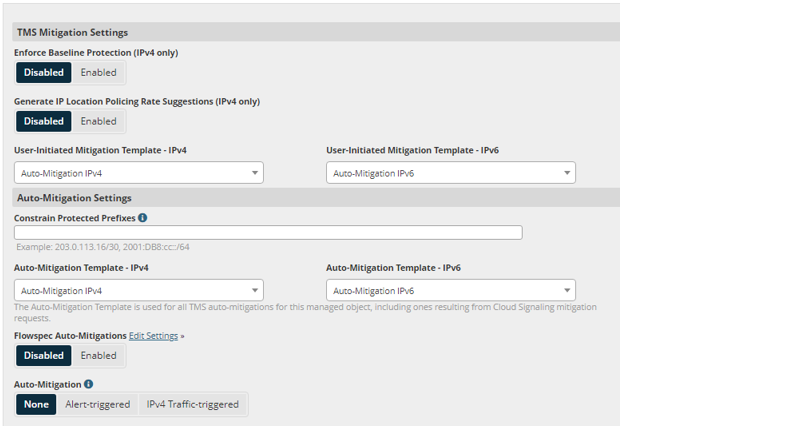Disable Flowspec Auto-Mitigations
Screen dimensions: 795x438
click(x=44, y=355)
